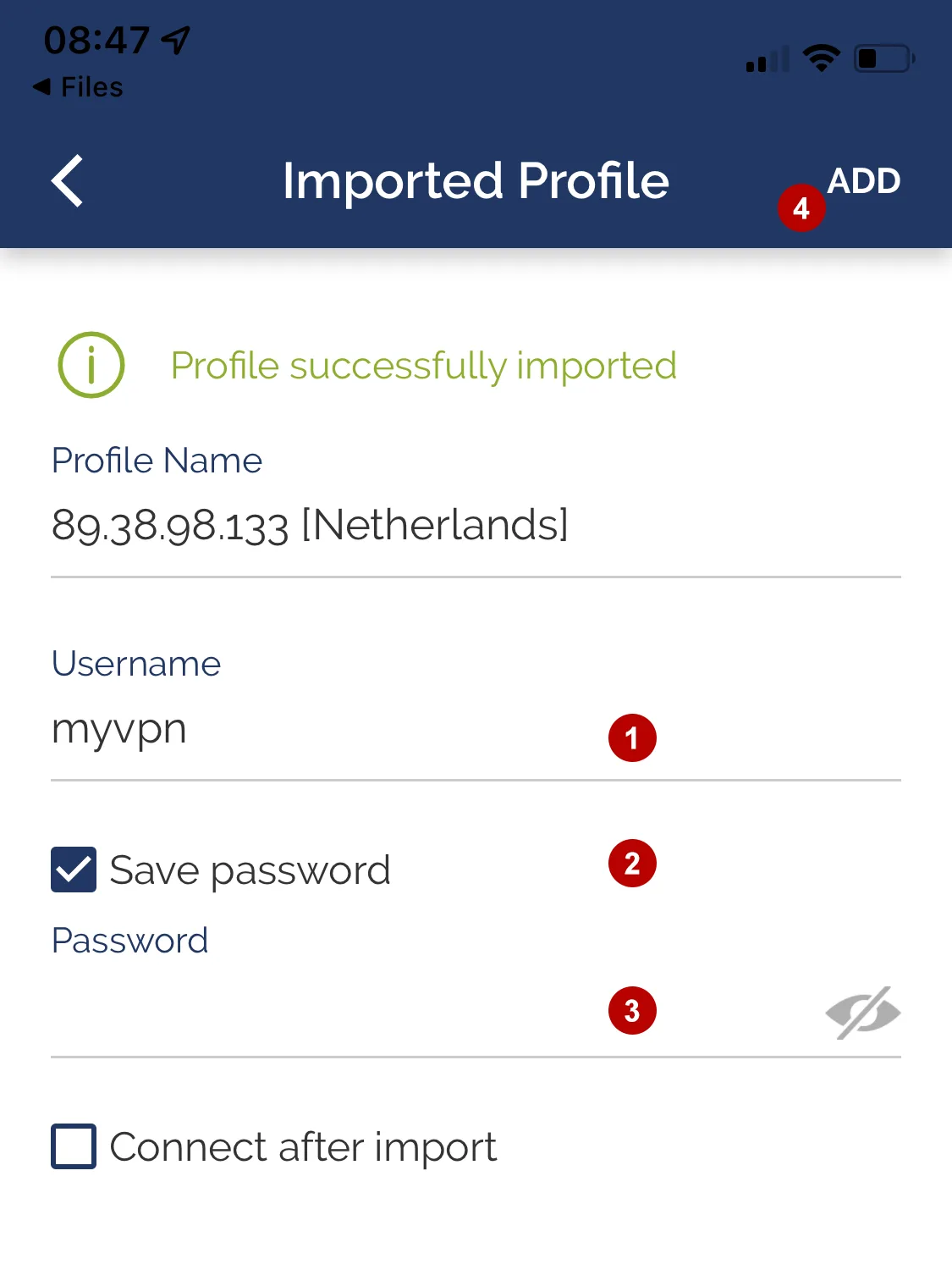Tap the location arrow next to the clock
The height and width of the screenshot is (1270, 952).
point(173,37)
